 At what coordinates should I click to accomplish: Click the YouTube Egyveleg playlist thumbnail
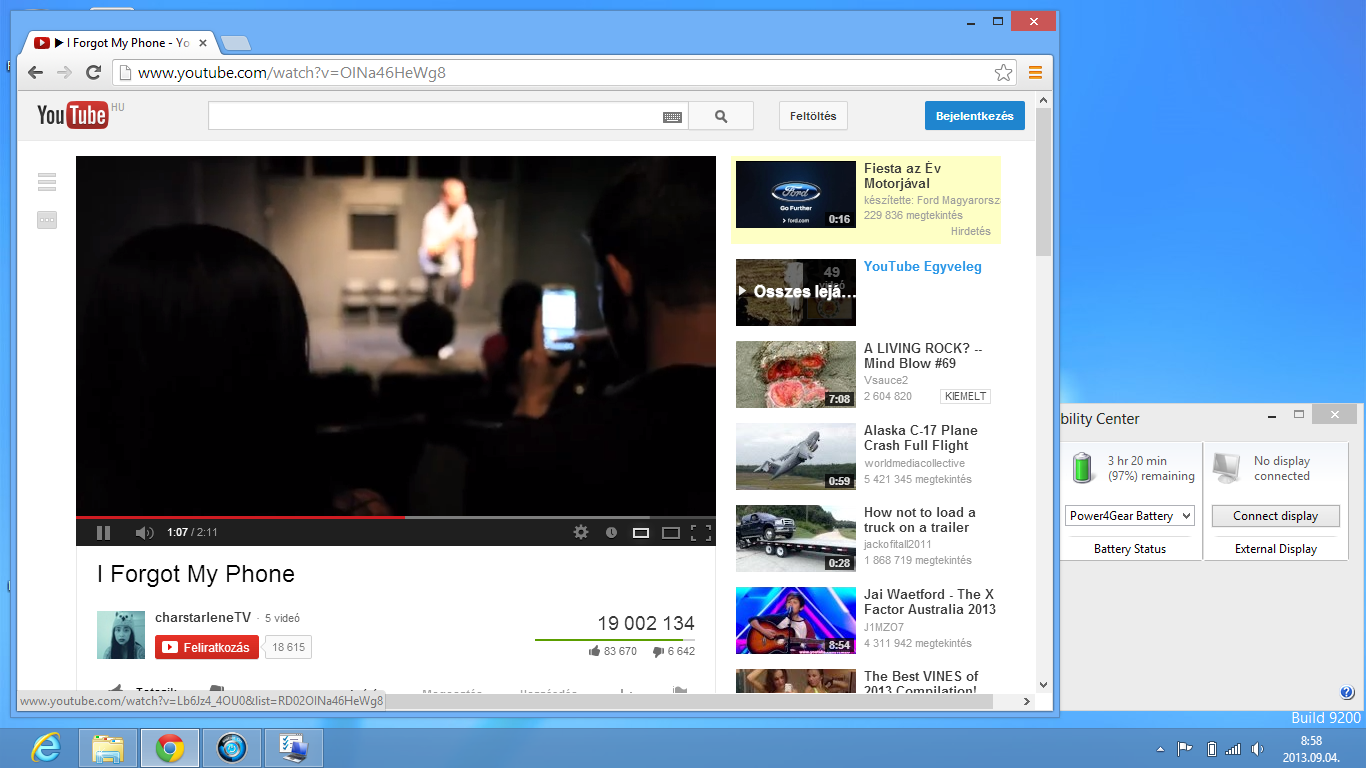coord(796,293)
